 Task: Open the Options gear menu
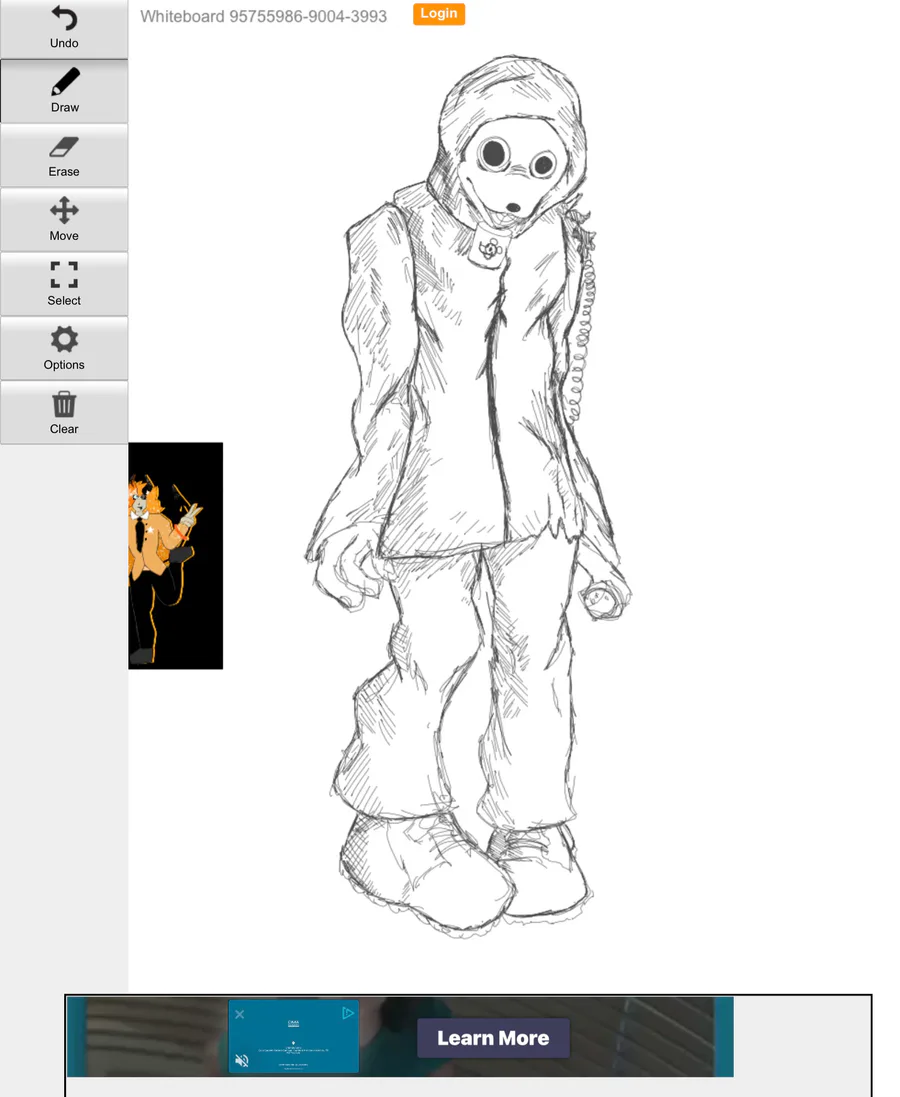tap(64, 349)
